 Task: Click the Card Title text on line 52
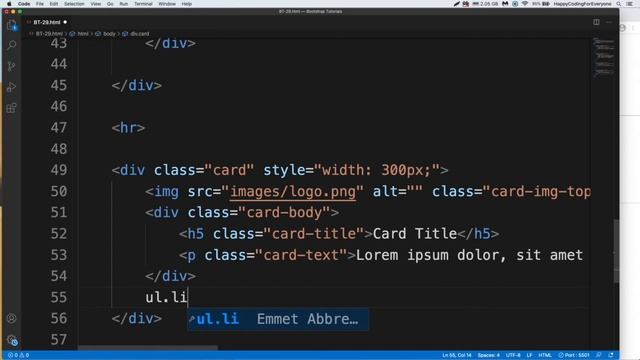point(414,234)
